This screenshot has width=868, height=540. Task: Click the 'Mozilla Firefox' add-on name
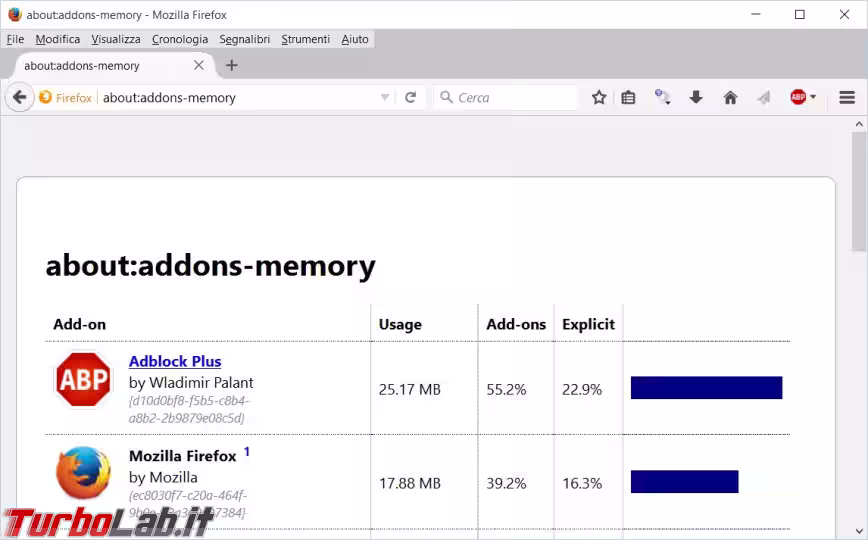(x=182, y=456)
